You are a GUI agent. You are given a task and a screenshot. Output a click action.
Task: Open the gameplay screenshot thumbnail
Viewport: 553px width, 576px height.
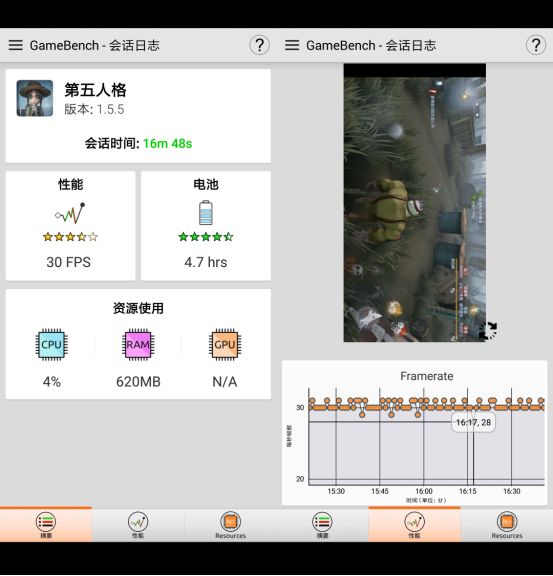coord(414,202)
